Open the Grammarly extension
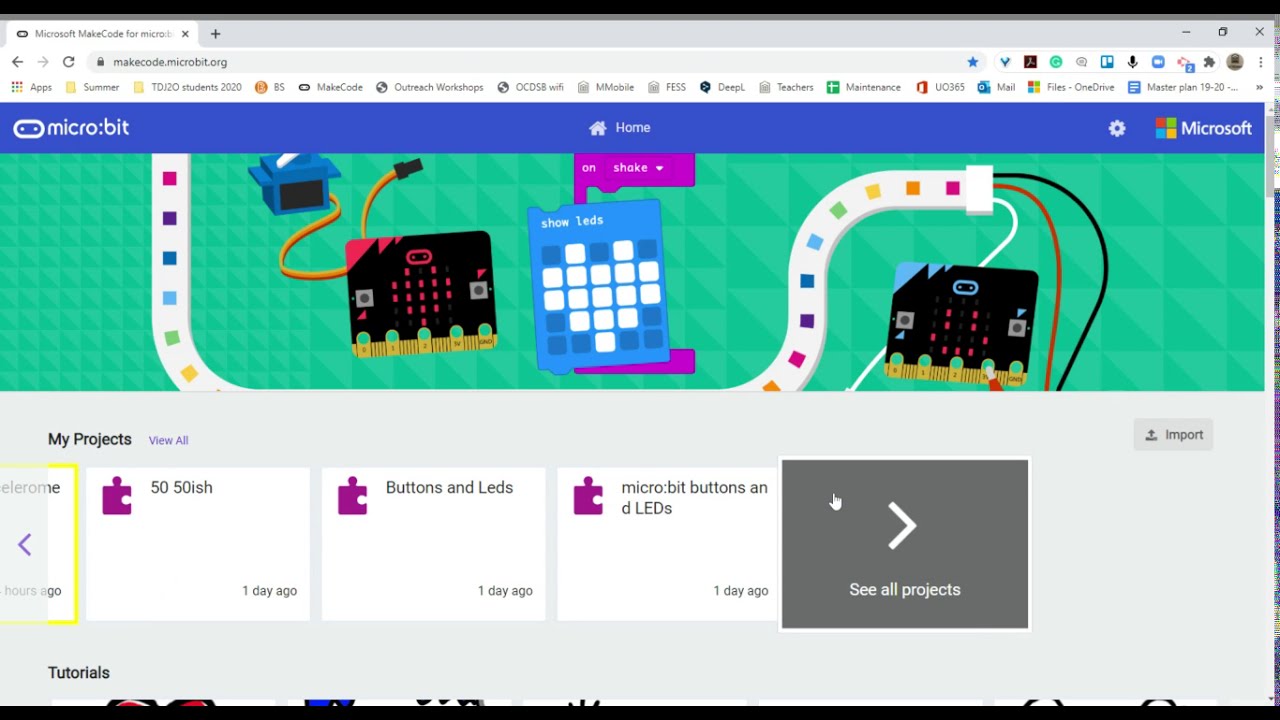The image size is (1280, 720). click(x=1056, y=62)
